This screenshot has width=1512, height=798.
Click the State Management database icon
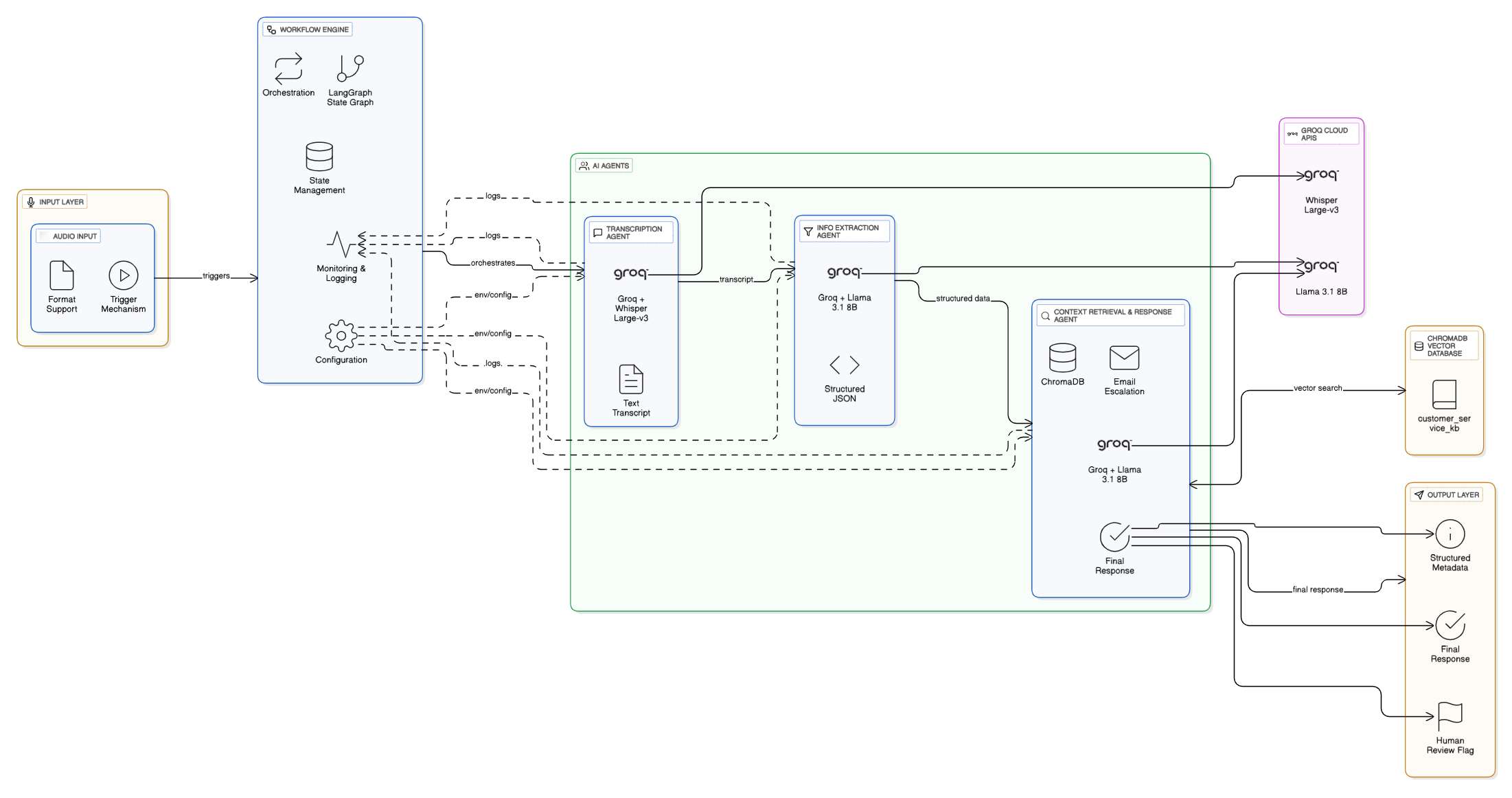319,157
